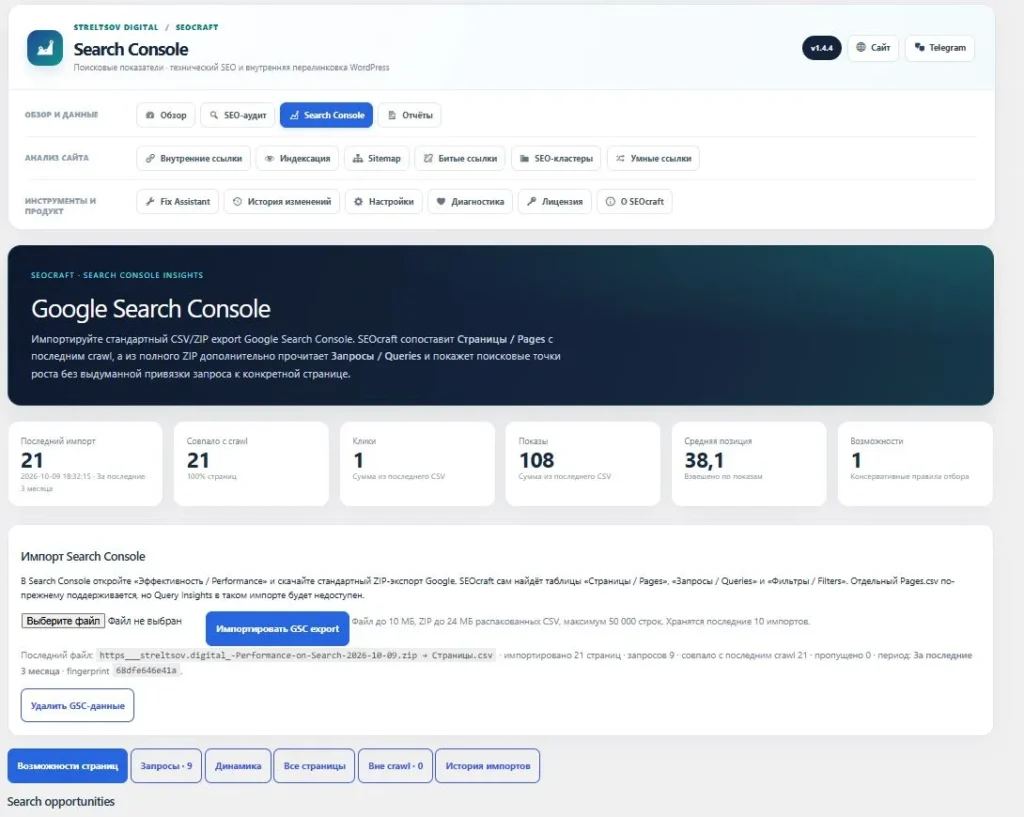Viewport: 1024px width, 817px height.
Task: Open the Сайт website link
Action: pos(873,48)
